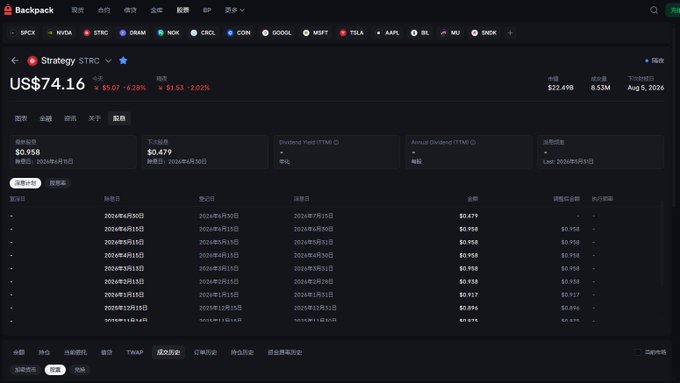Select the 股息率 pill
Screen dimensions: 680x383
pos(58,183)
